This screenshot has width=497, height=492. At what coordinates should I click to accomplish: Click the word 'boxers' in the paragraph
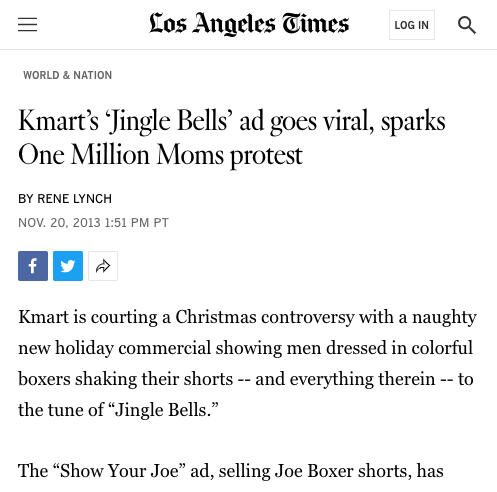tap(44, 379)
